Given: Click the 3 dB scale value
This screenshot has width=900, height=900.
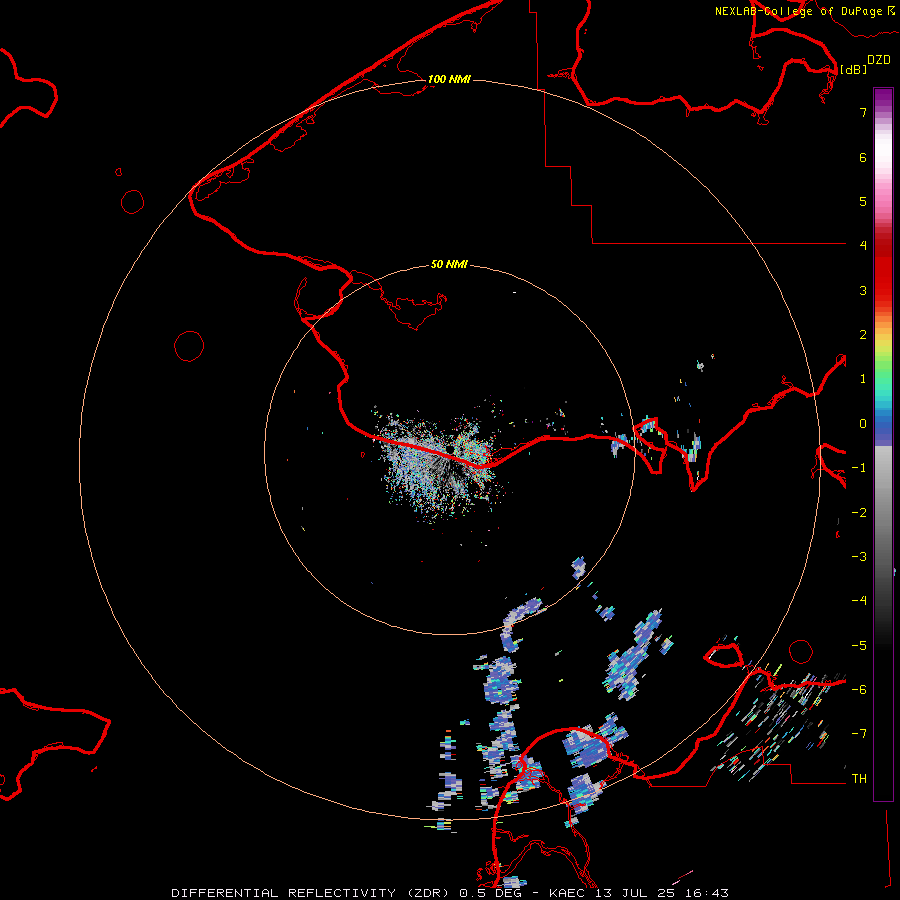Looking at the screenshot, I should (863, 290).
